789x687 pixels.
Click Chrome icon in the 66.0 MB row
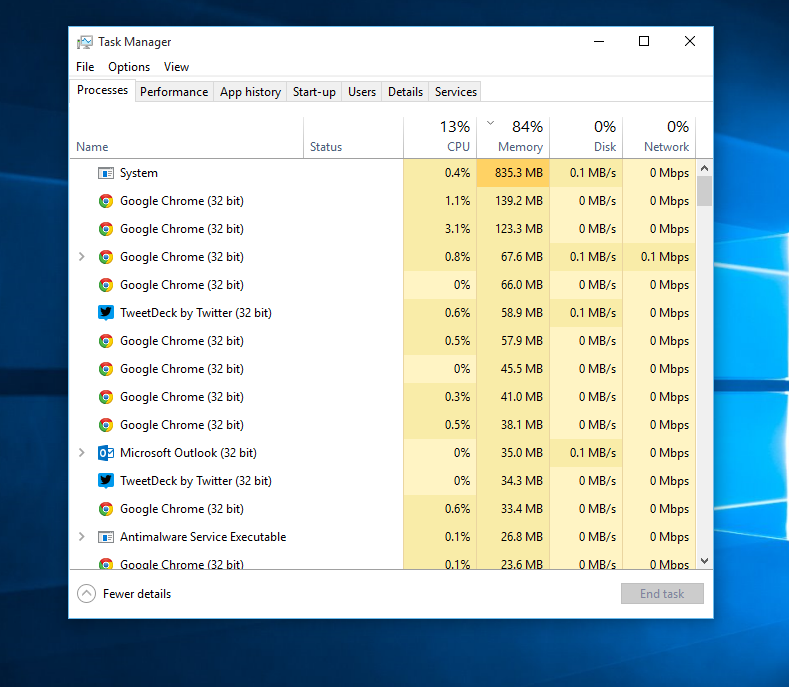[x=106, y=285]
